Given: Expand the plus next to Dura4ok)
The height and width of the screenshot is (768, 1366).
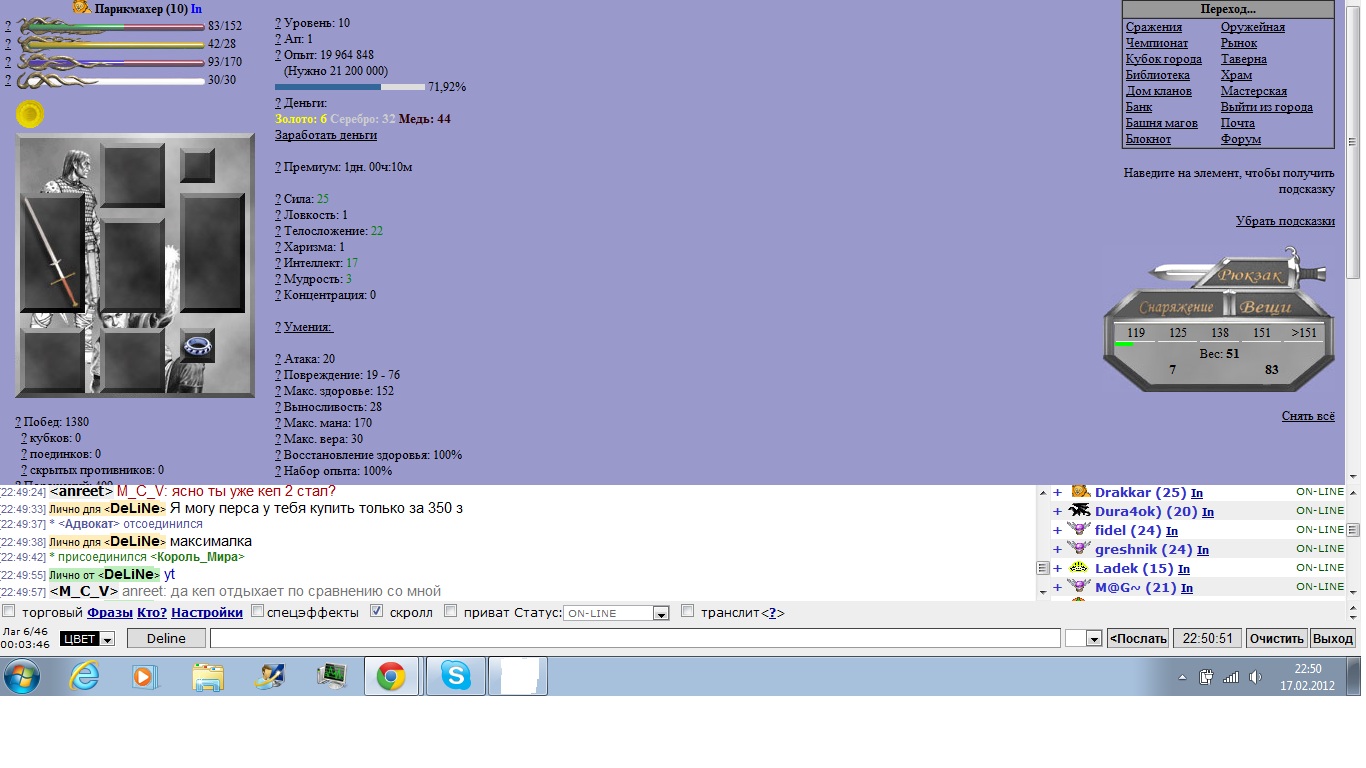Looking at the screenshot, I should click(x=1057, y=511).
